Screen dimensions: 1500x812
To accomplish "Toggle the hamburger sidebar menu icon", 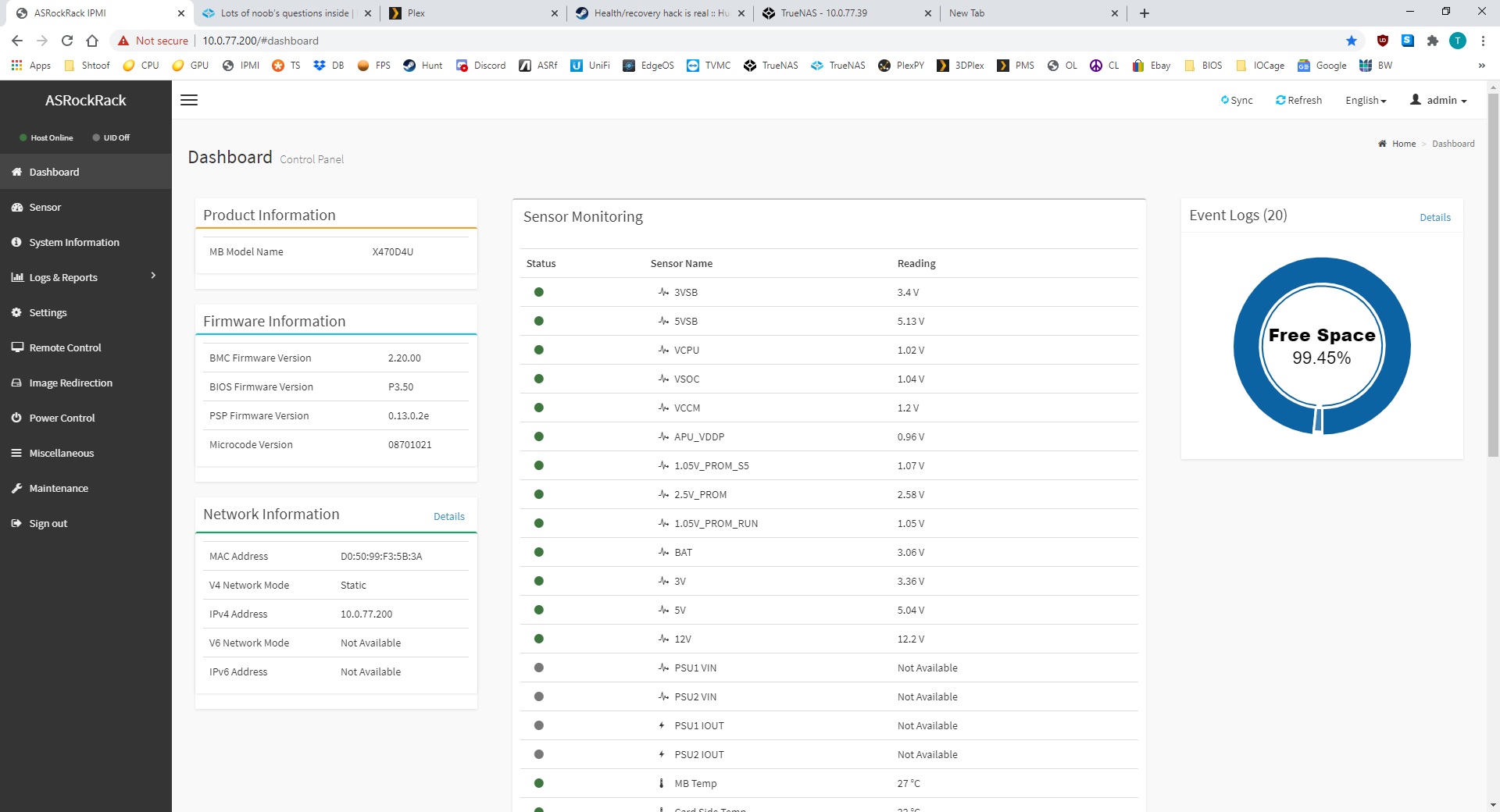I will point(189,100).
